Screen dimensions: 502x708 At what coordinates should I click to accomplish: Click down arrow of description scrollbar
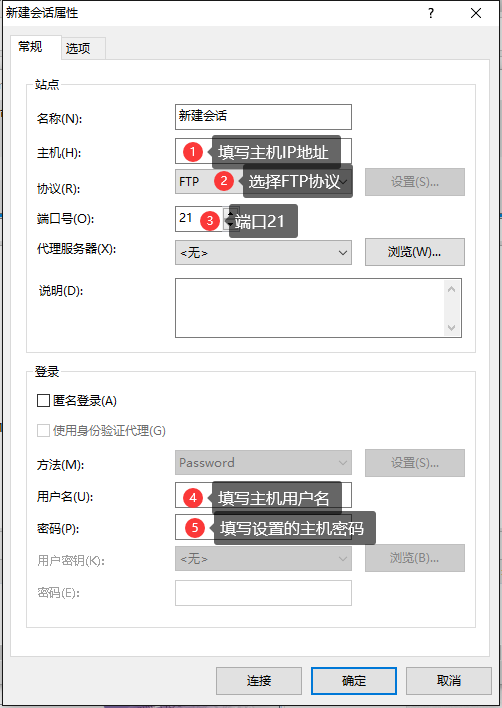(x=451, y=328)
